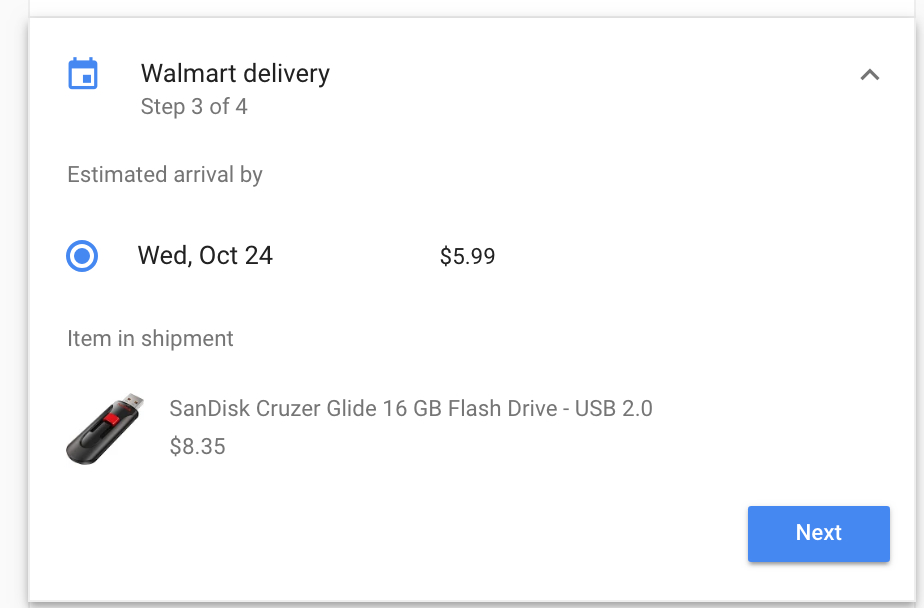Open the Walmart delivery section header
Image resolution: width=924 pixels, height=608 pixels.
(235, 73)
